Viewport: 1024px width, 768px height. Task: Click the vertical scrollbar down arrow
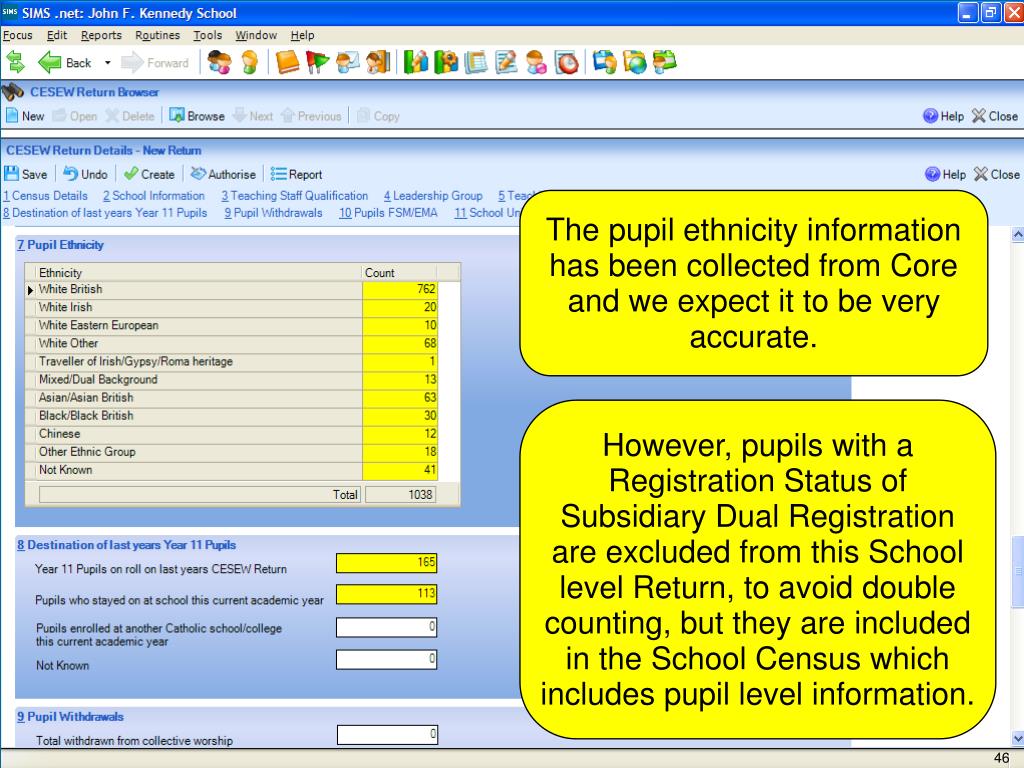(x=1017, y=739)
